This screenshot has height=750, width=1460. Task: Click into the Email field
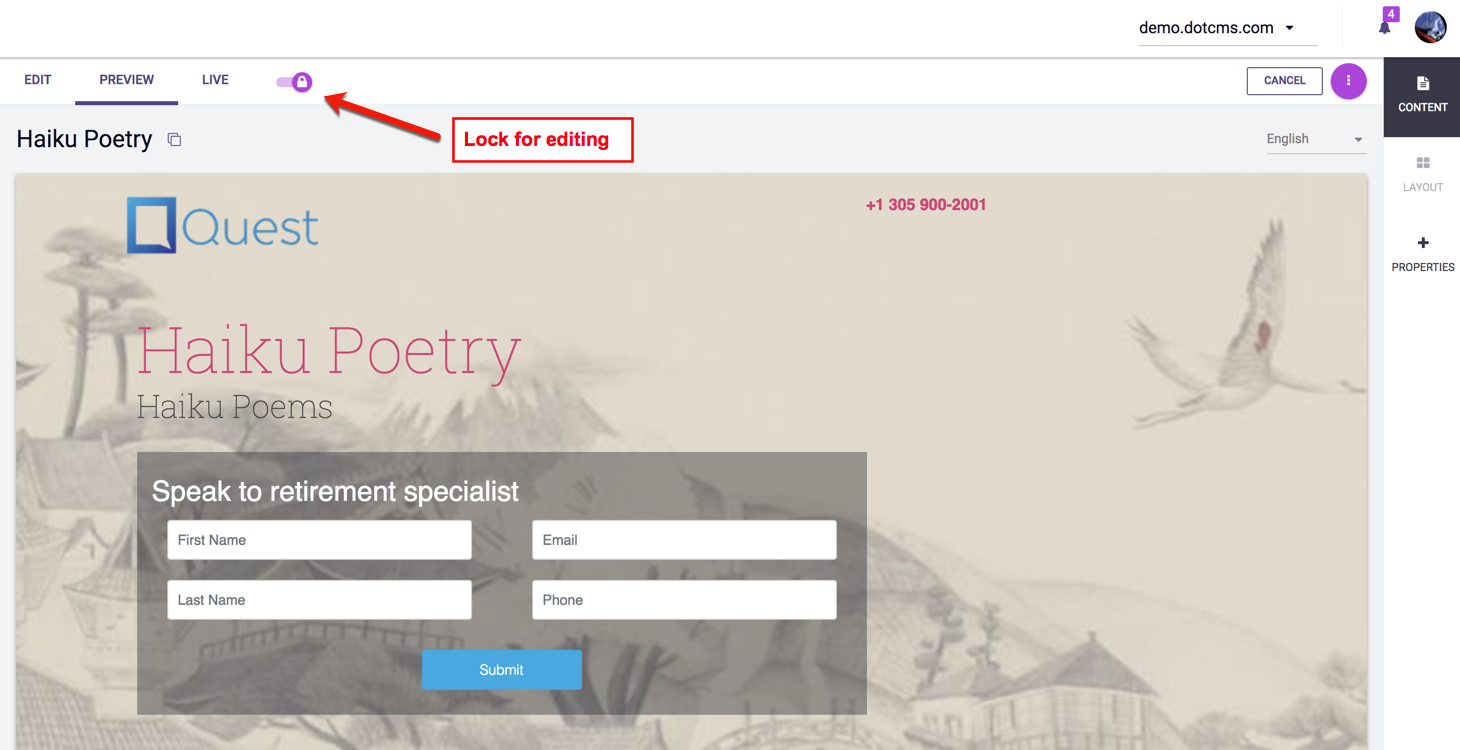tap(684, 540)
